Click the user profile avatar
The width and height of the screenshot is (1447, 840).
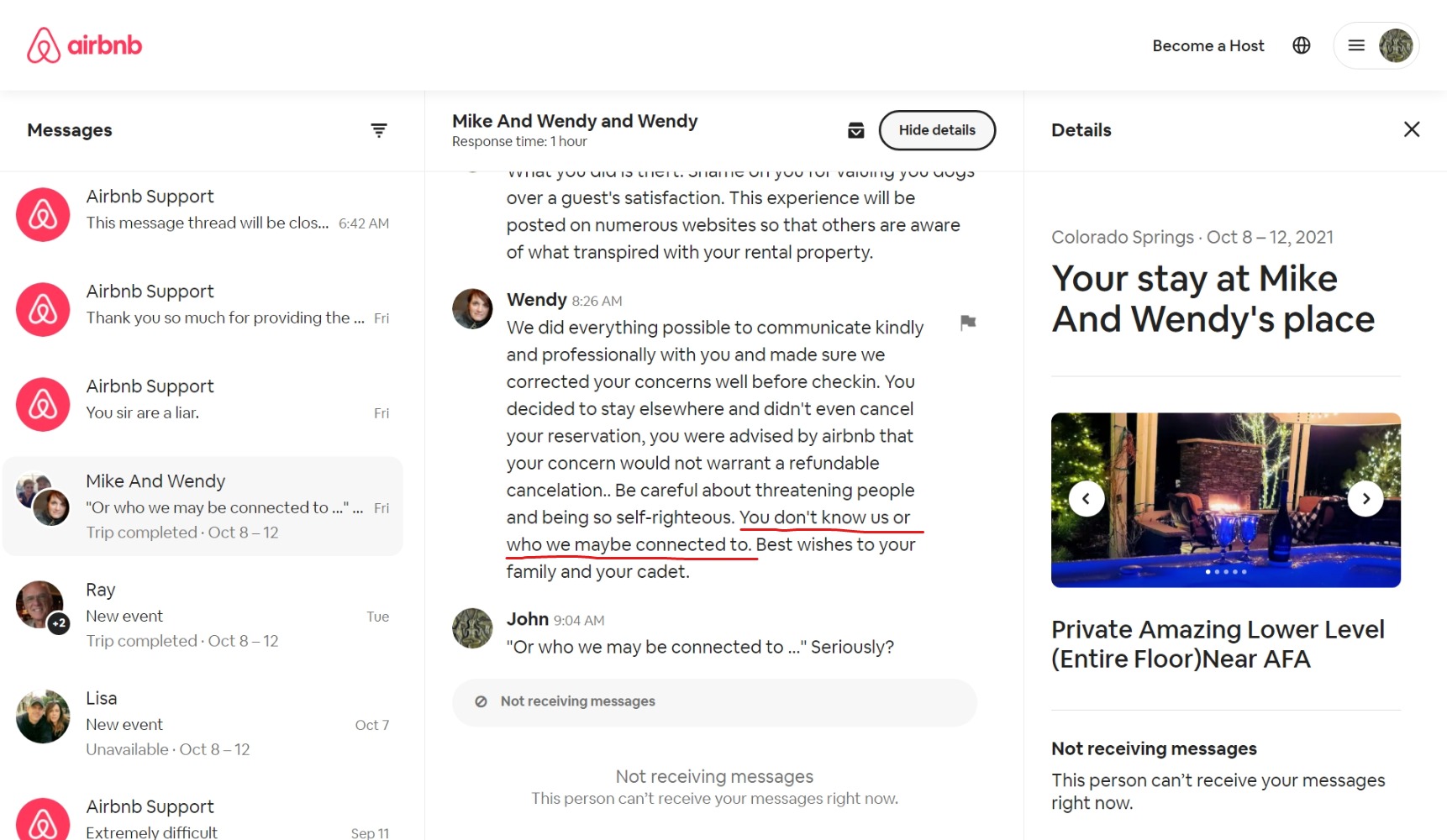tap(1395, 45)
